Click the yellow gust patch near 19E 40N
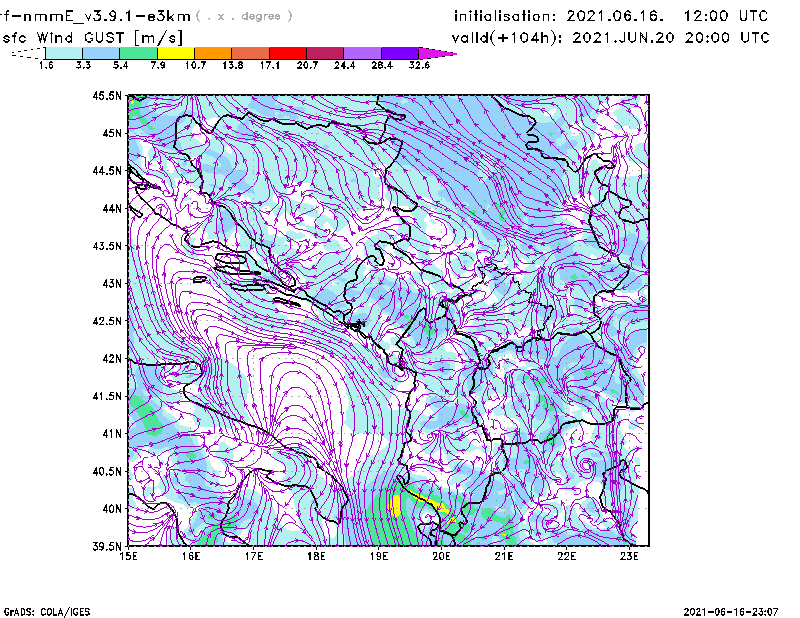This screenshot has width=800, height=618. pos(395,506)
